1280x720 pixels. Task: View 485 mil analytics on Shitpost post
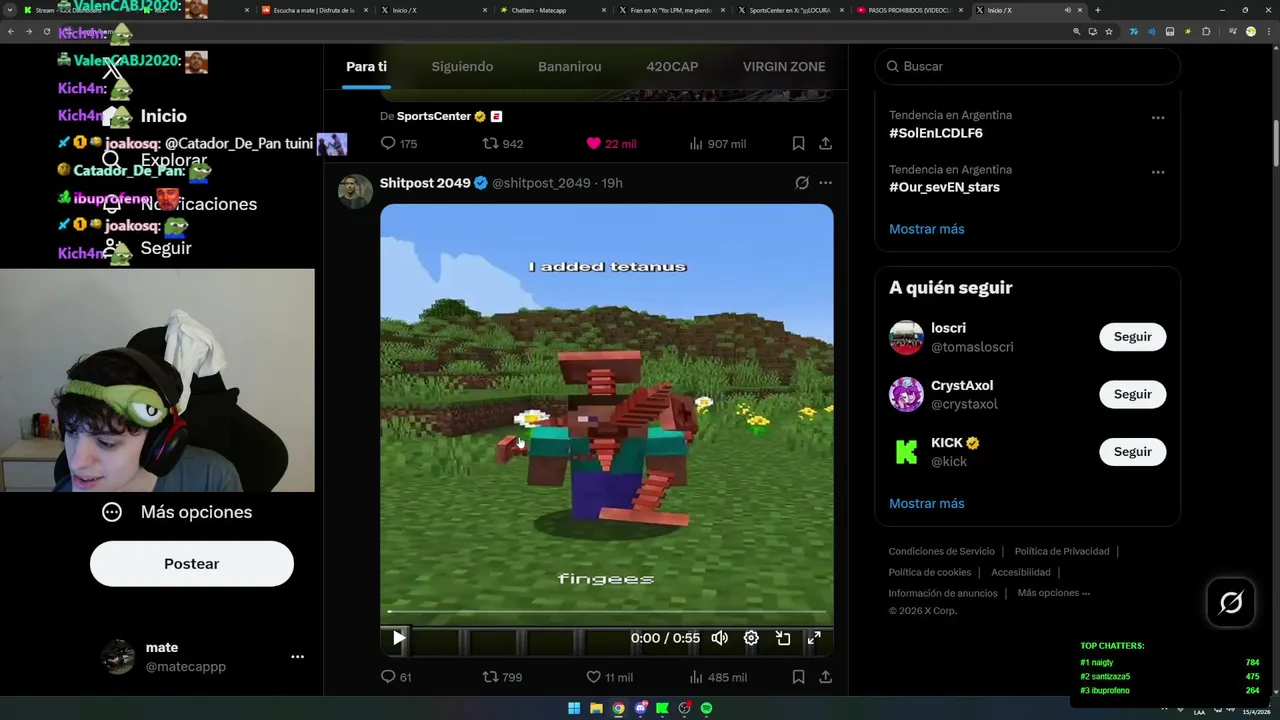pos(717,677)
